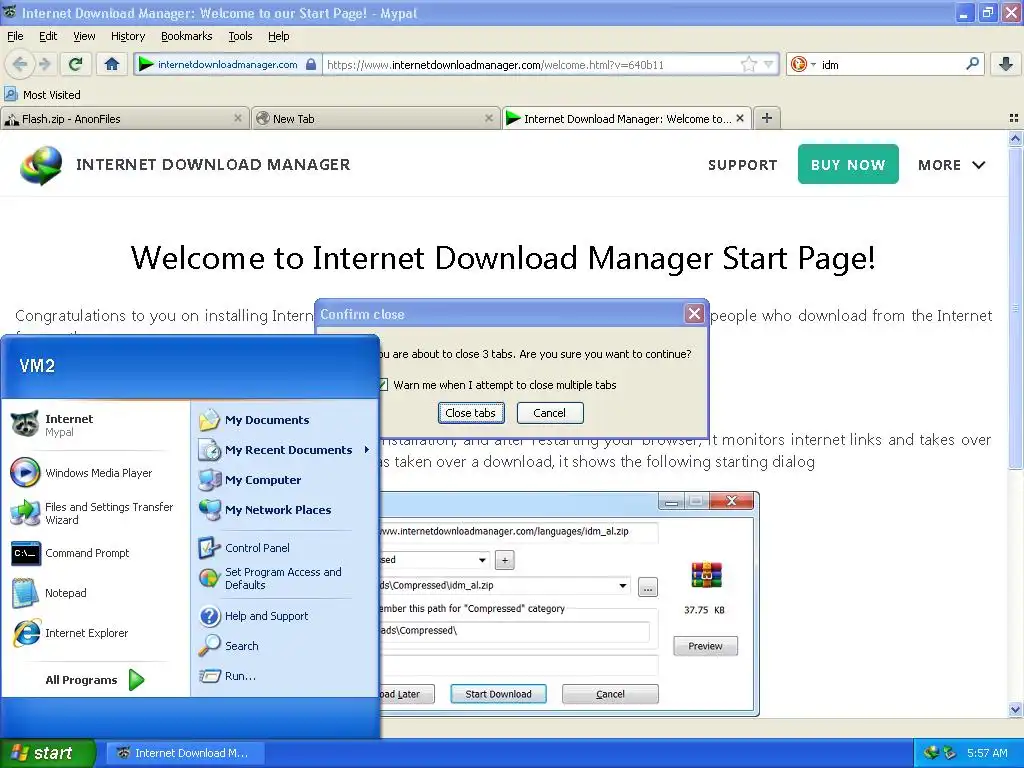Launch Windows Media Player from the Start menu
The width and height of the screenshot is (1024, 768).
coord(95,473)
